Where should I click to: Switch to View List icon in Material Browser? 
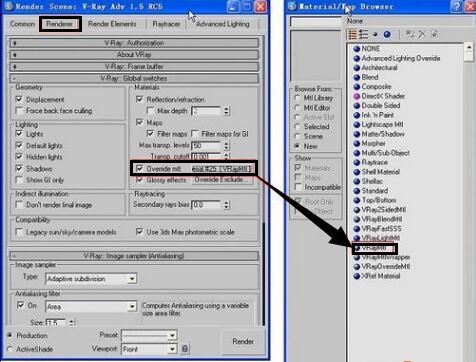[x=352, y=34]
